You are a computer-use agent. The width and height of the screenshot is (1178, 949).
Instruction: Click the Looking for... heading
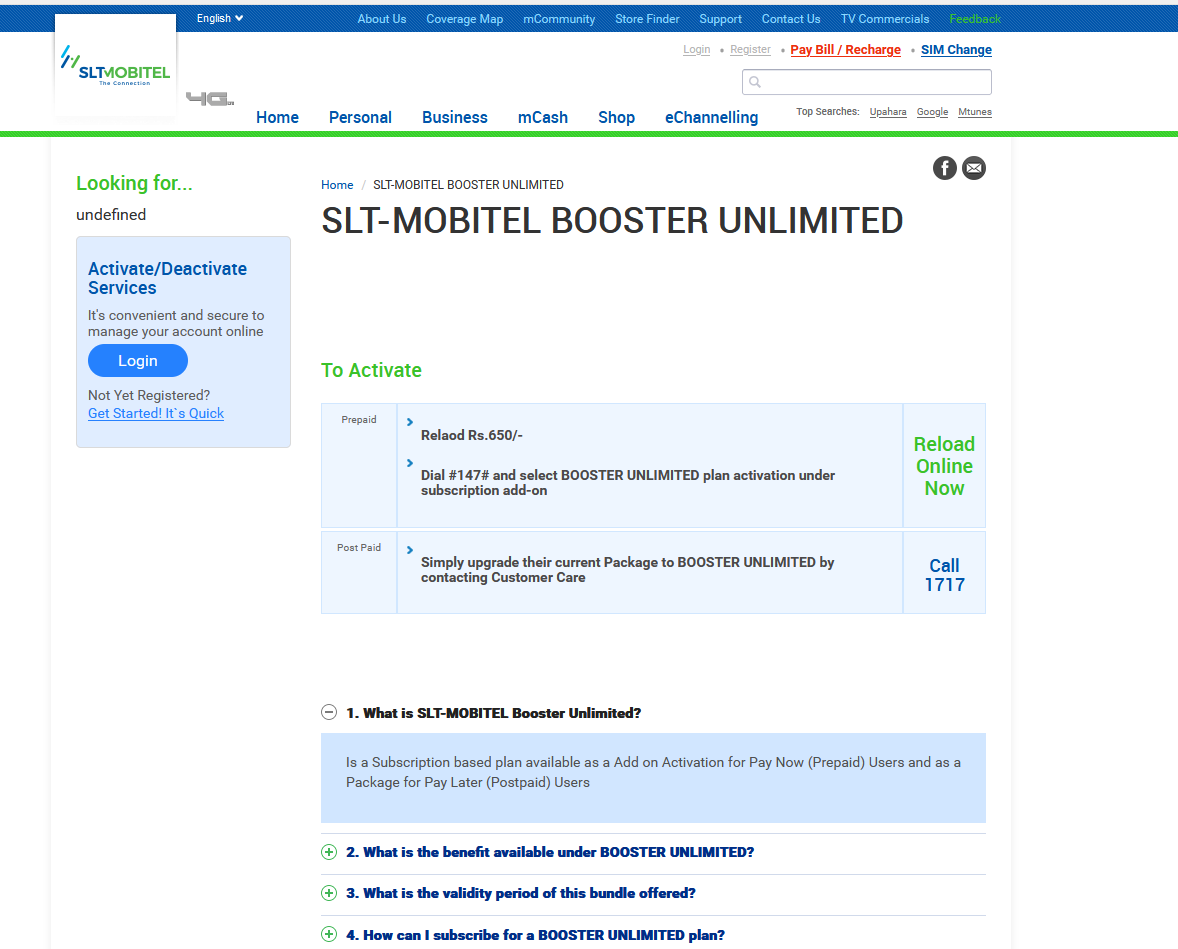134,183
